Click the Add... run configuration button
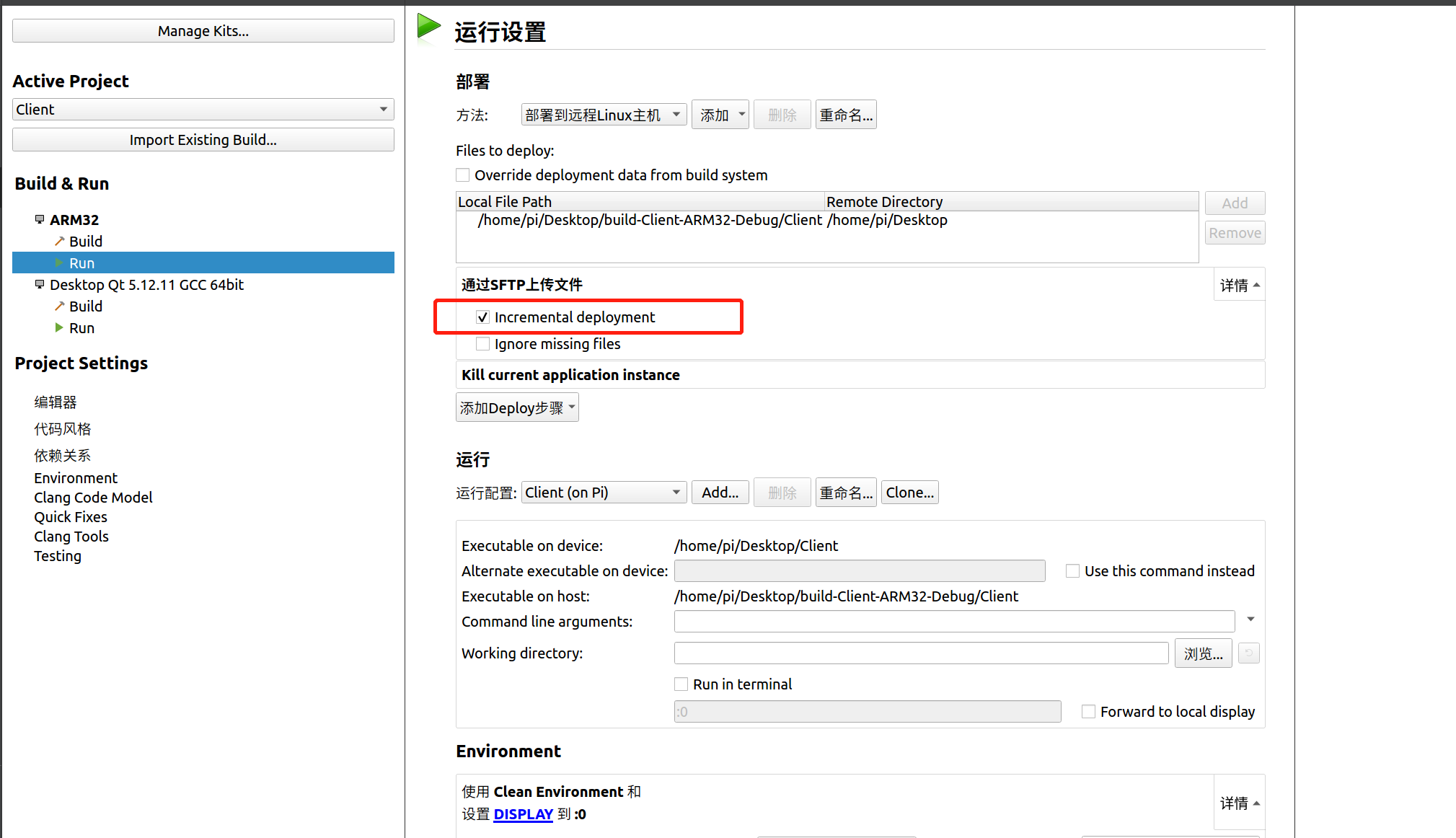The width and height of the screenshot is (1456, 838). click(x=720, y=493)
